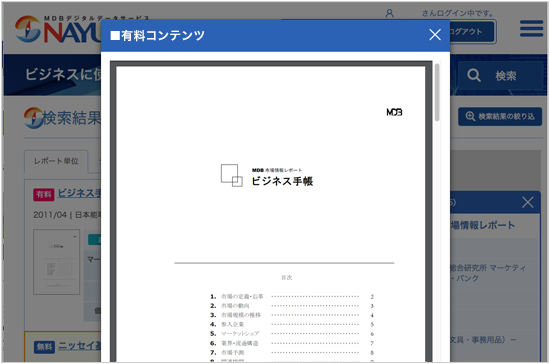
Task: Close the 市場情報レポート side panel
Action: click(528, 202)
